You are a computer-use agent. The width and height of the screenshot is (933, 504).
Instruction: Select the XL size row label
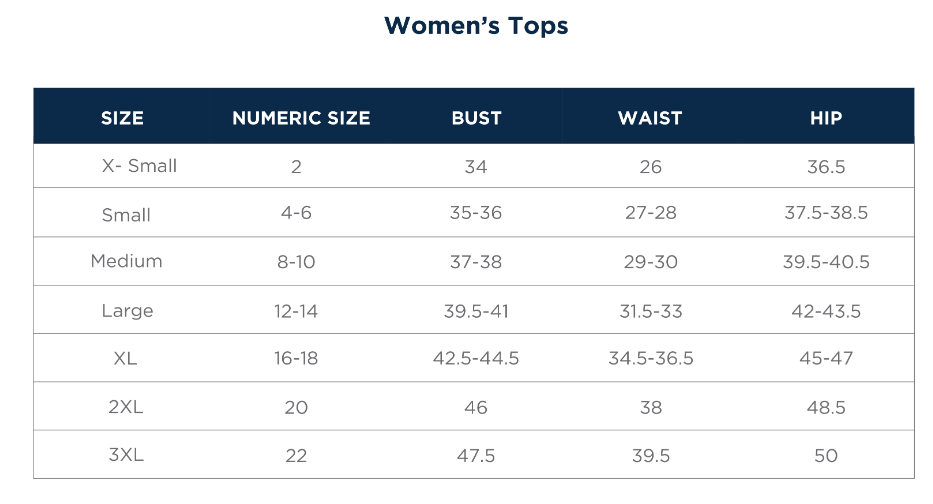[x=125, y=358]
